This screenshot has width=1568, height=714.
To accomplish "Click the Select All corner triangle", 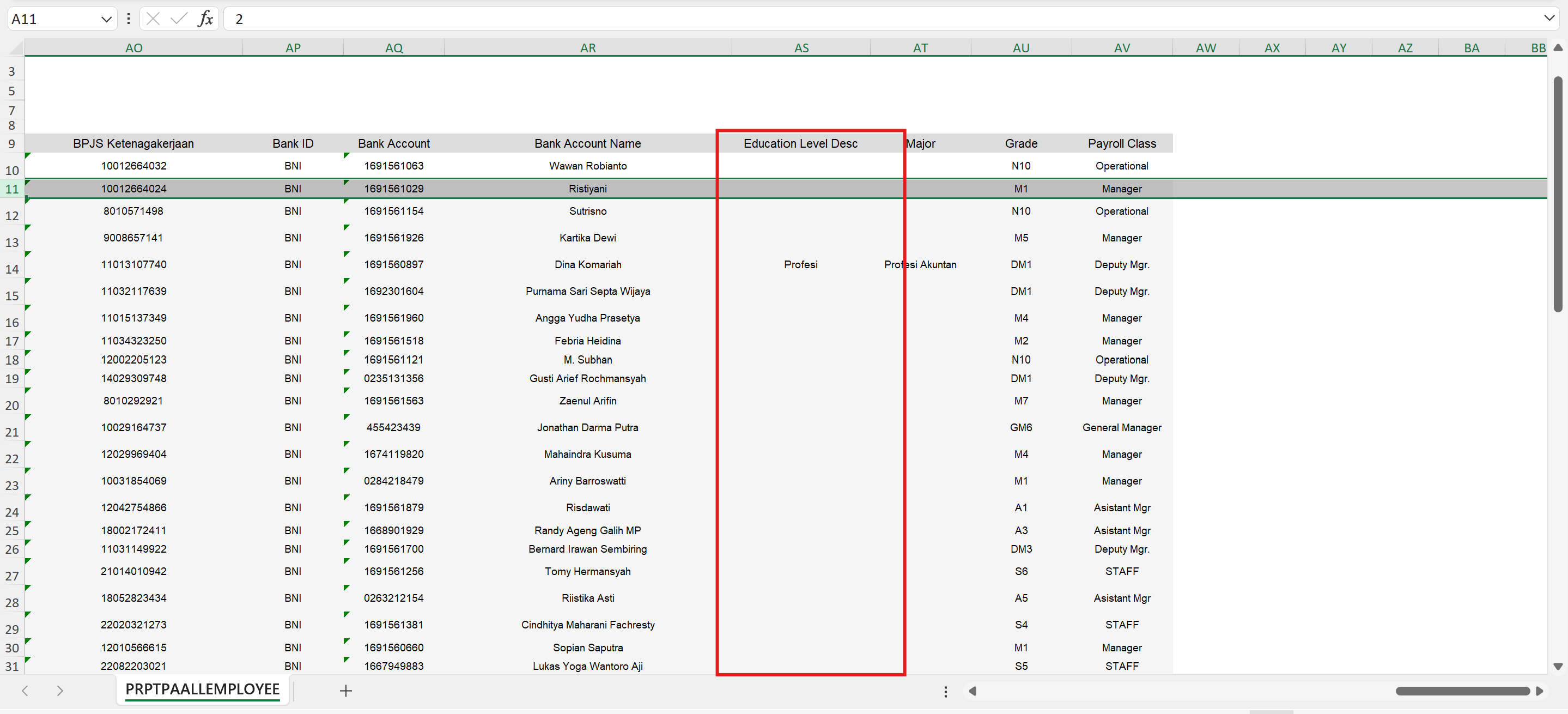I will 16,47.
